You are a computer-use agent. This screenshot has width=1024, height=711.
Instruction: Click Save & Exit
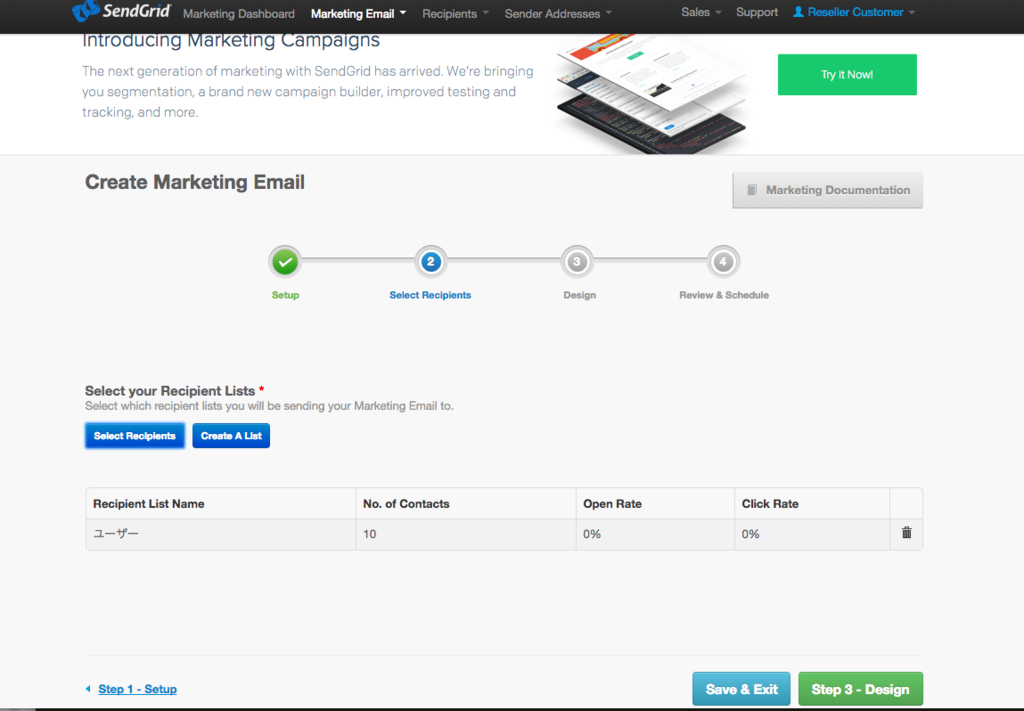(x=741, y=689)
